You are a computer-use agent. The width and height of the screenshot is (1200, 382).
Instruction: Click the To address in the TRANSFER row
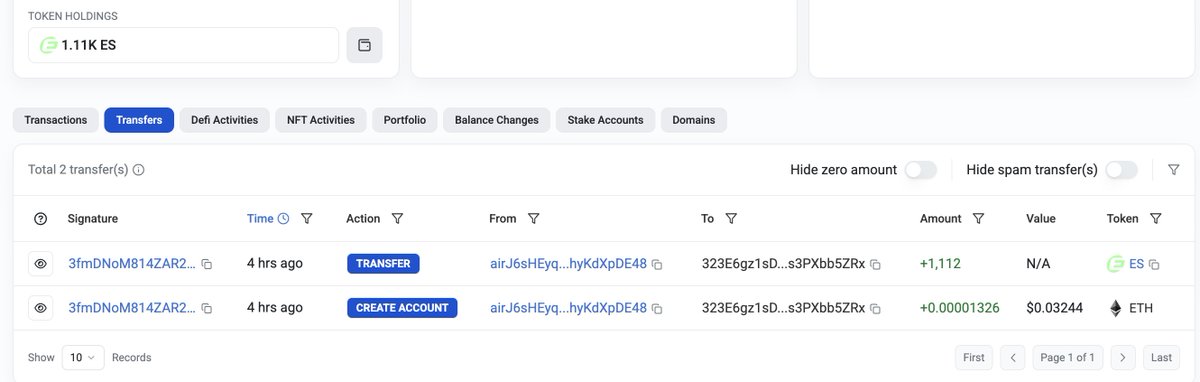[x=784, y=264]
